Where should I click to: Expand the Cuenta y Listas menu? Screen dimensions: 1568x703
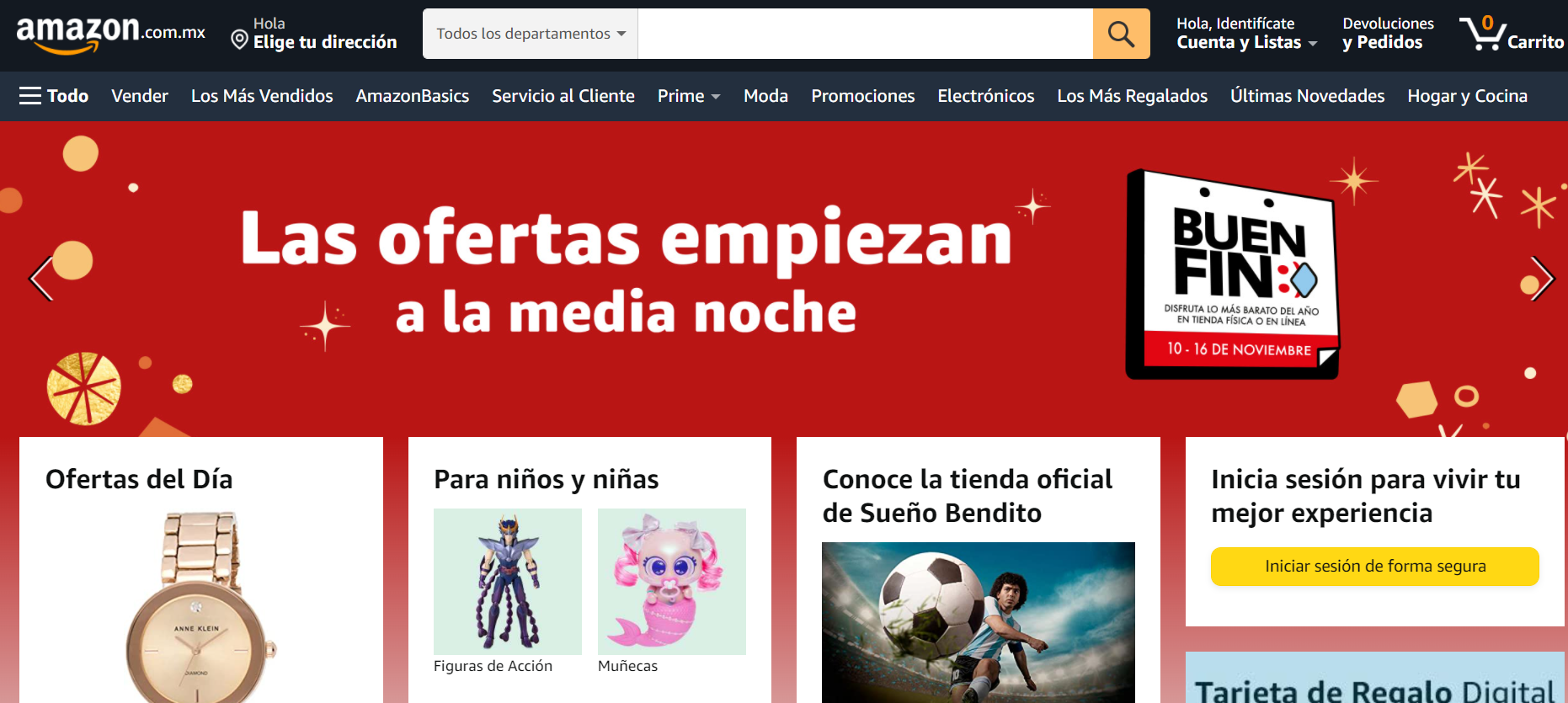(1246, 34)
